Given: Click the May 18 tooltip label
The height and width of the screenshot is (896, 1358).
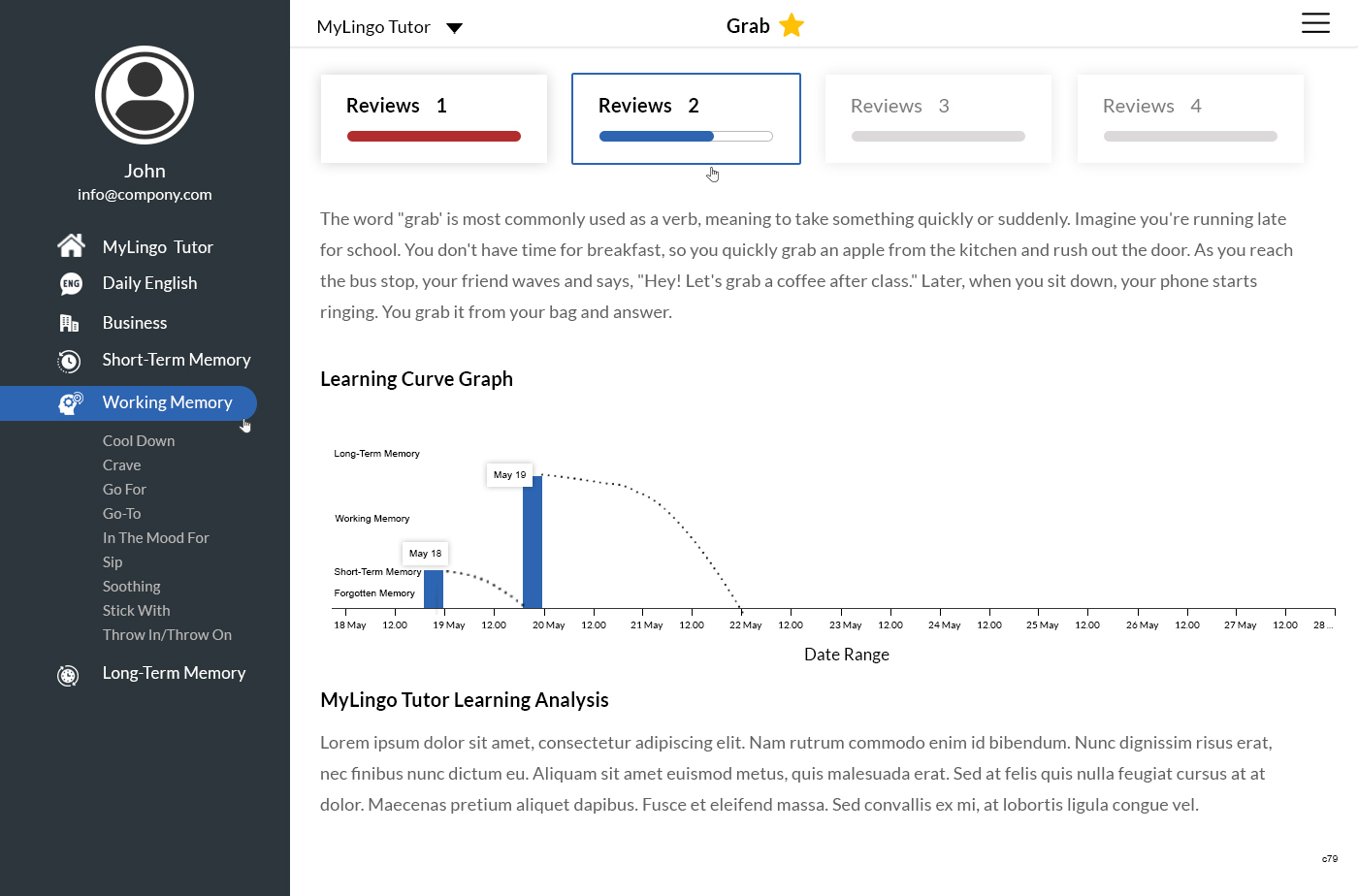Looking at the screenshot, I should click(425, 554).
